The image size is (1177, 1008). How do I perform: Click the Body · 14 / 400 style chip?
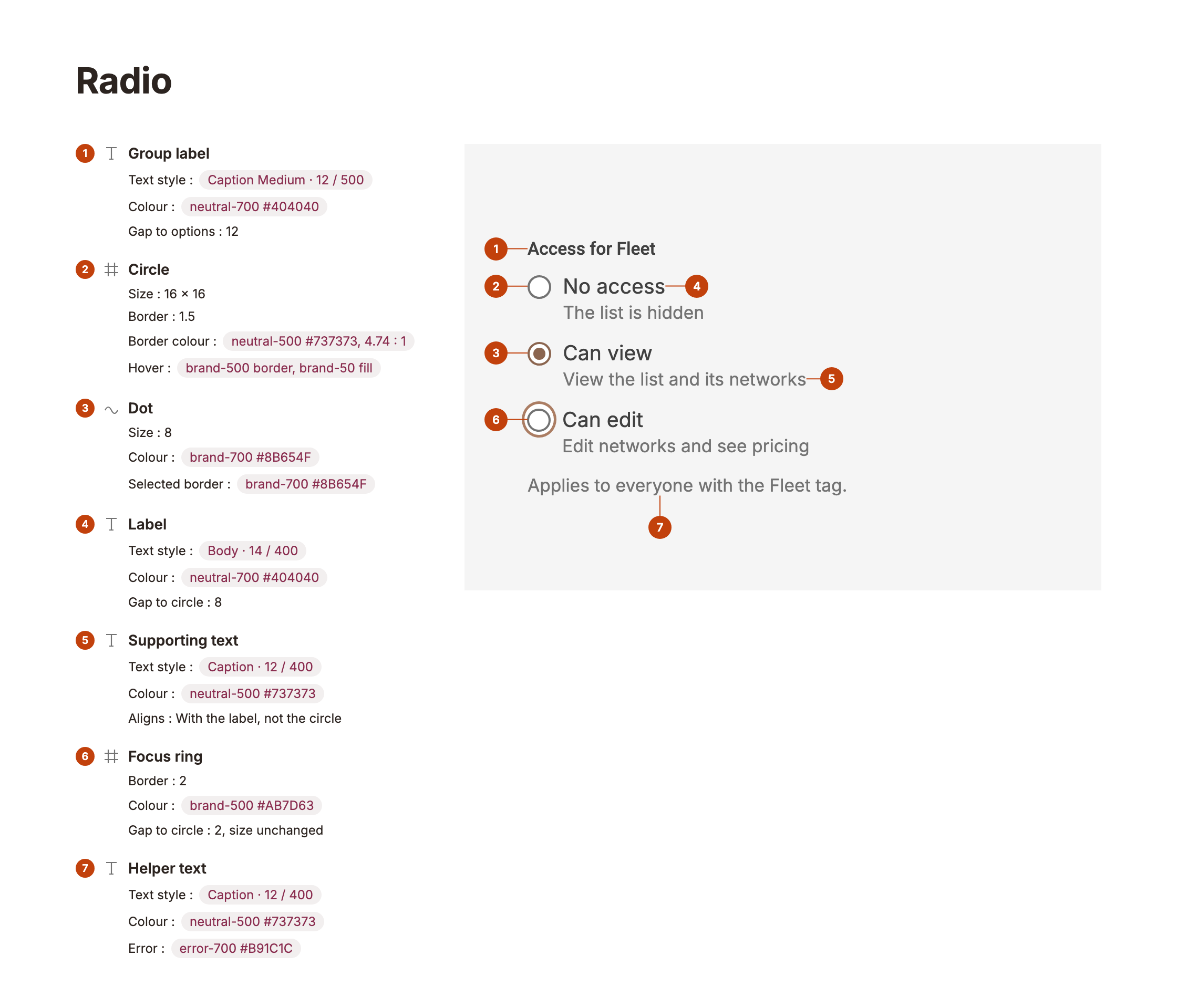[252, 551]
